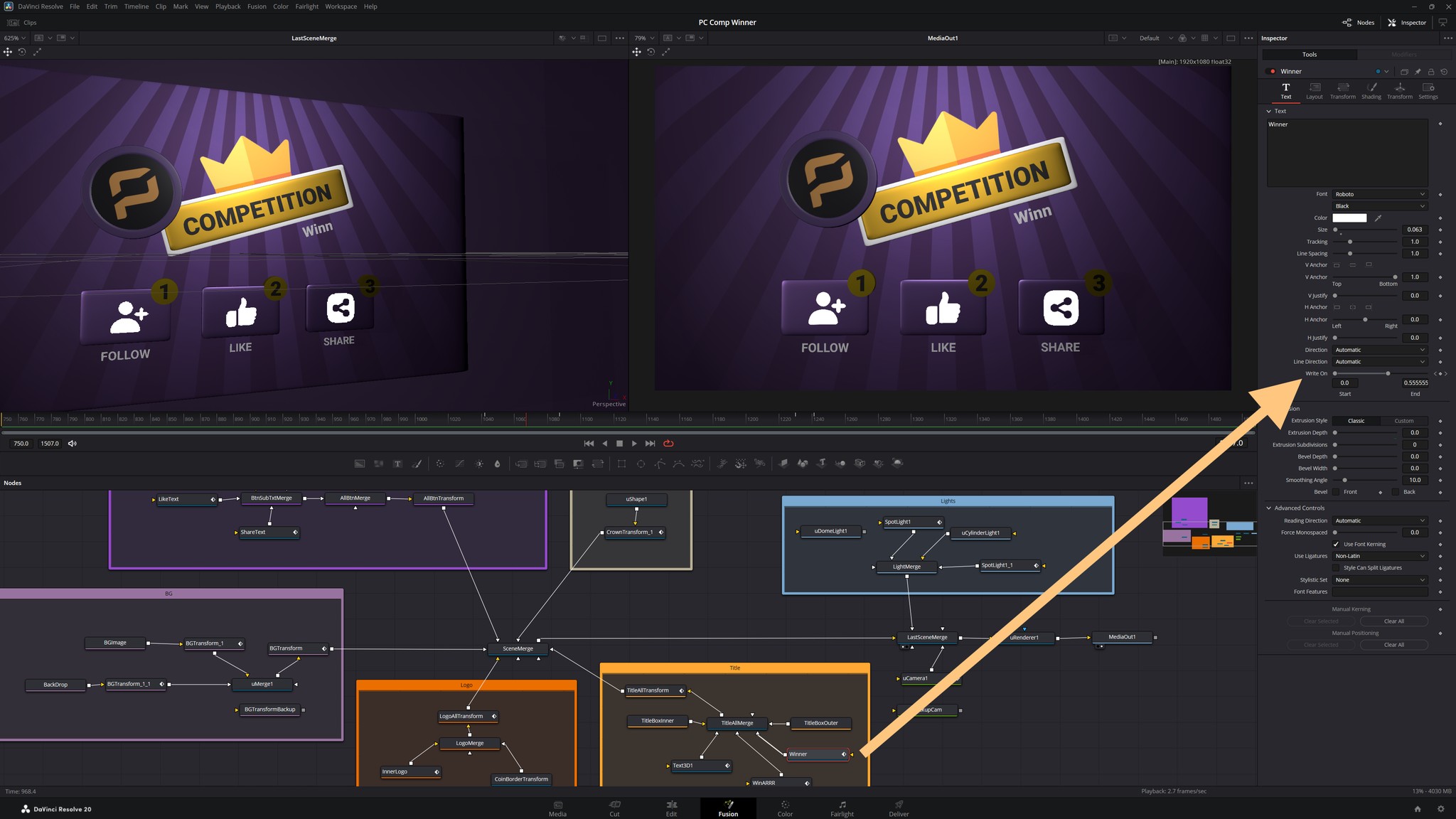Enable Style Can Split Ligatures checkbox
This screenshot has width=1456, height=819.
pos(1336,568)
